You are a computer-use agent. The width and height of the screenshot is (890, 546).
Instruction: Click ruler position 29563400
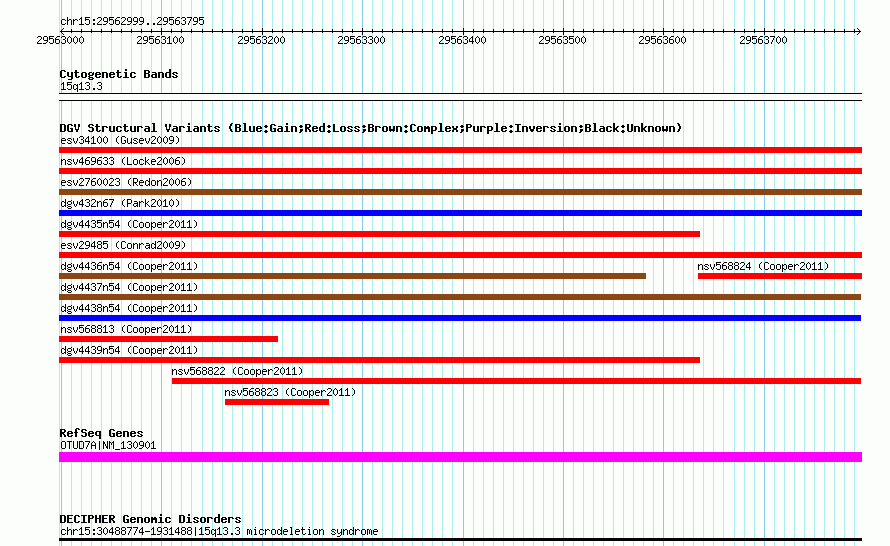[462, 40]
